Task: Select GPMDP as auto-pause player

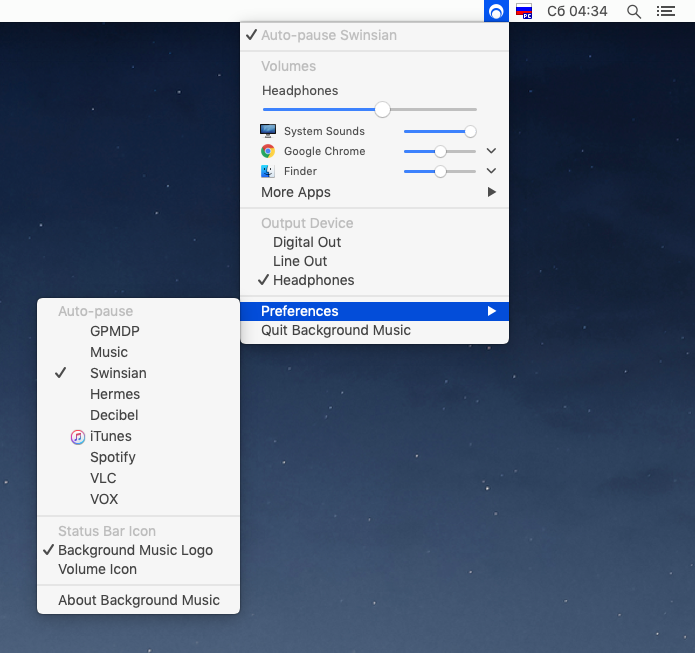Action: tap(139, 331)
